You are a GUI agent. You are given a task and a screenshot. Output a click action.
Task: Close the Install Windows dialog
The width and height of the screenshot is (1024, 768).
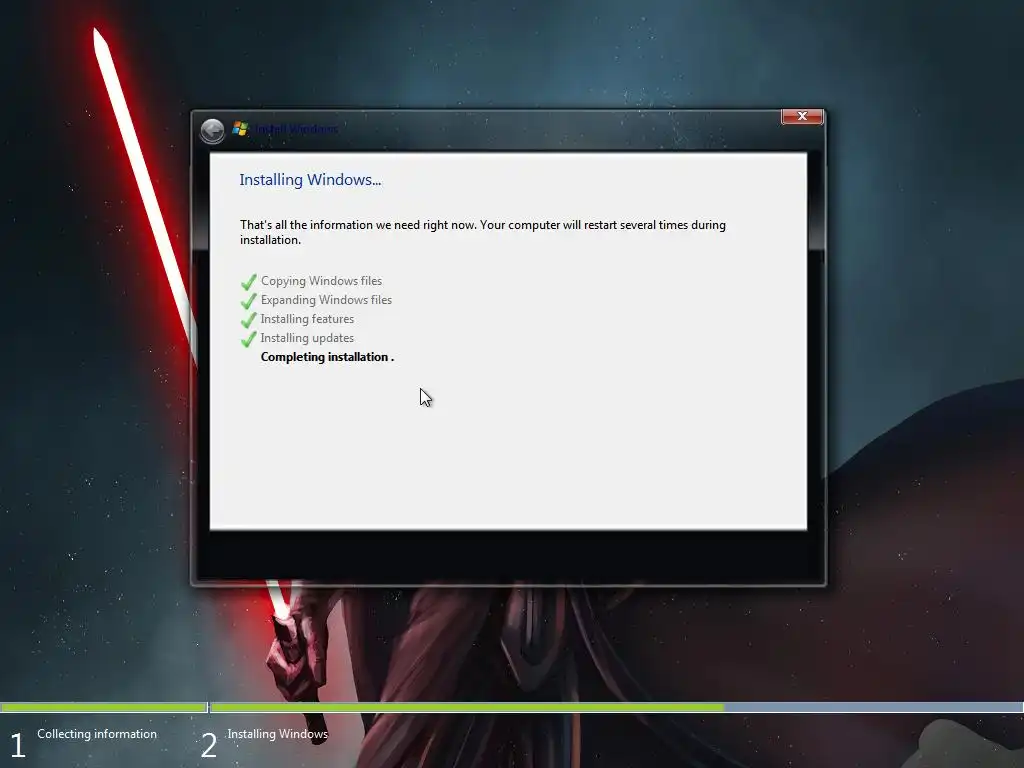[802, 116]
